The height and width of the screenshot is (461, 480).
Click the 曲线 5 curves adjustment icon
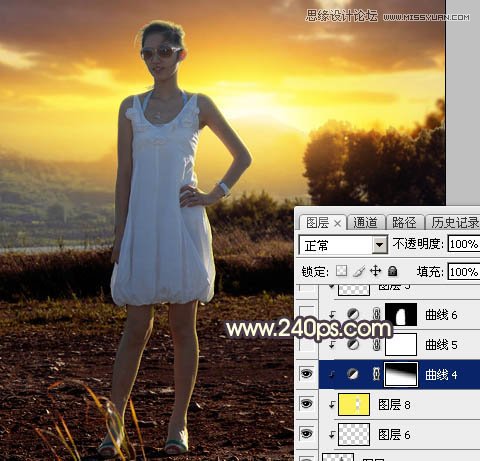click(x=353, y=344)
